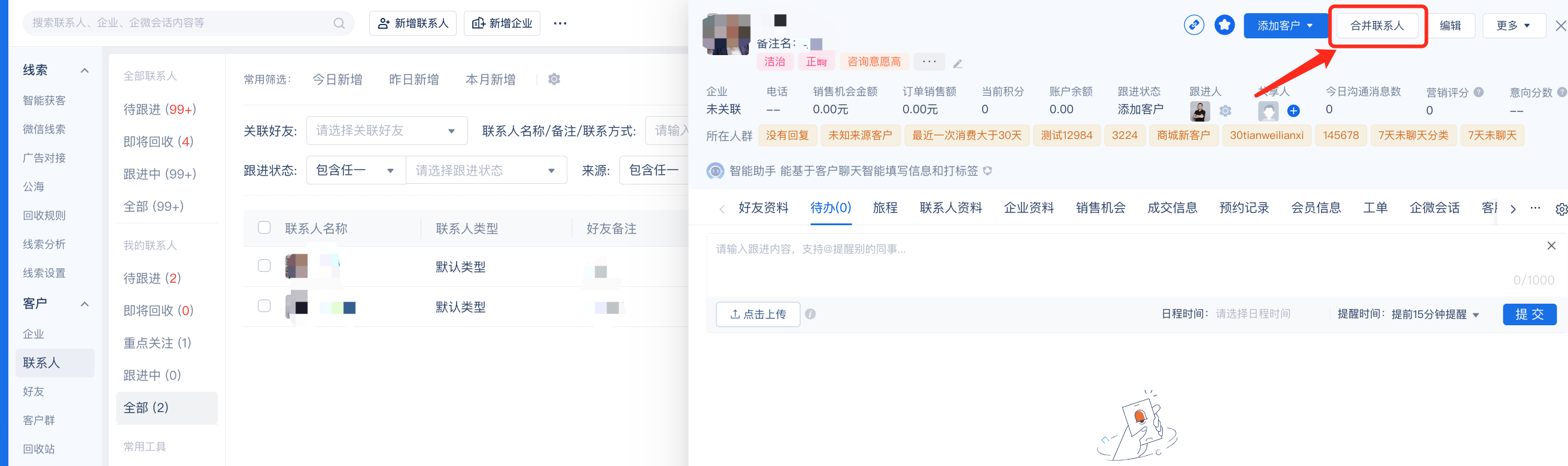Open the 关联好友 select box
1568x466 pixels.
[386, 131]
